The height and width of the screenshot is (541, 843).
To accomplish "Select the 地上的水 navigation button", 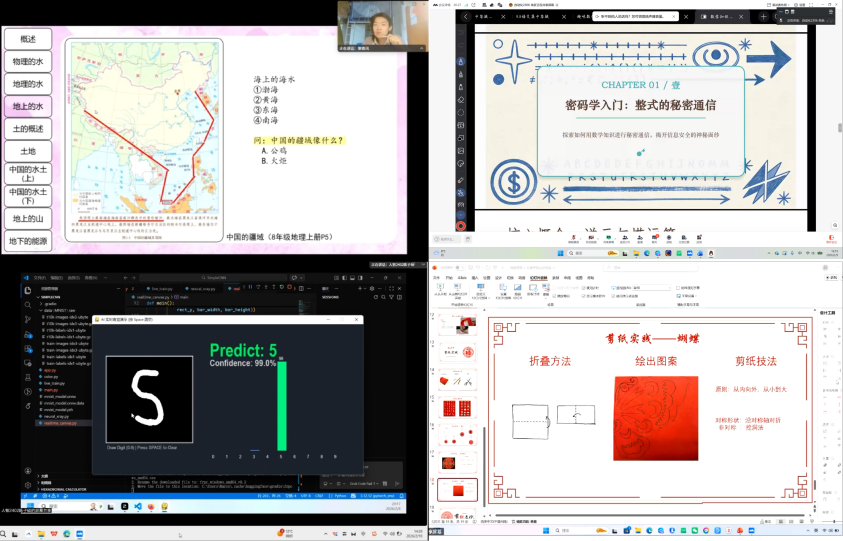I will [27, 106].
